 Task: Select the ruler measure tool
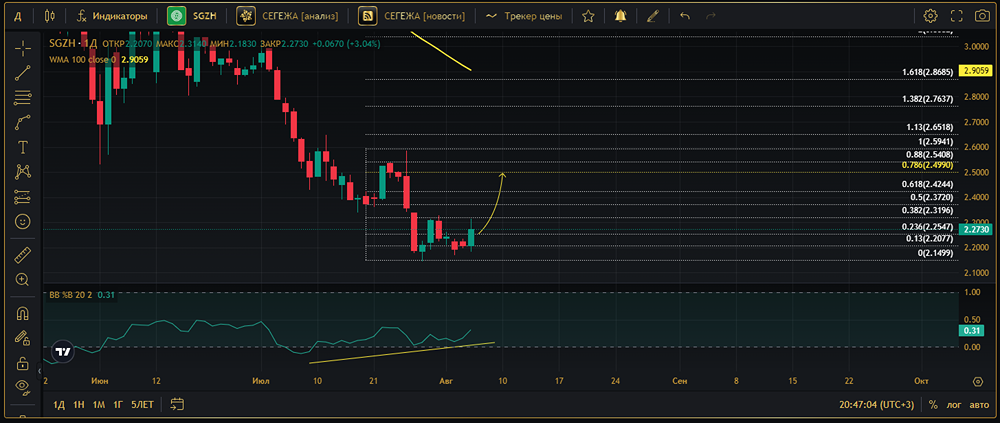(x=23, y=254)
